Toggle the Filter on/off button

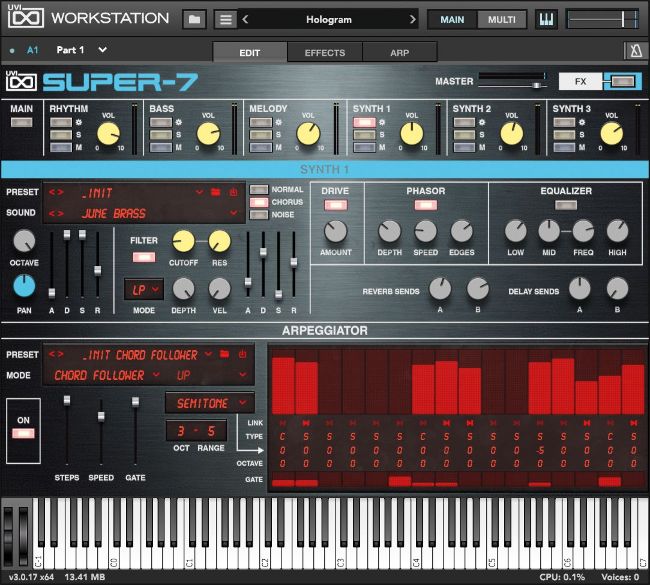click(x=144, y=257)
